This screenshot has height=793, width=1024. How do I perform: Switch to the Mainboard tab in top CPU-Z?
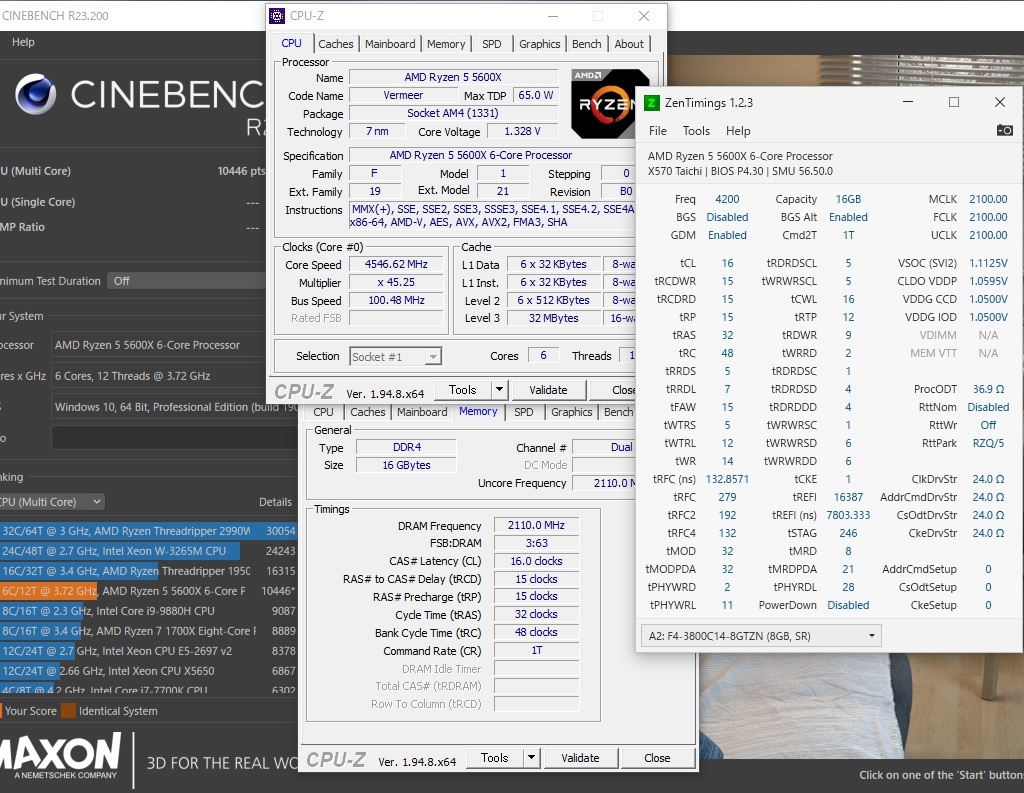[390, 44]
